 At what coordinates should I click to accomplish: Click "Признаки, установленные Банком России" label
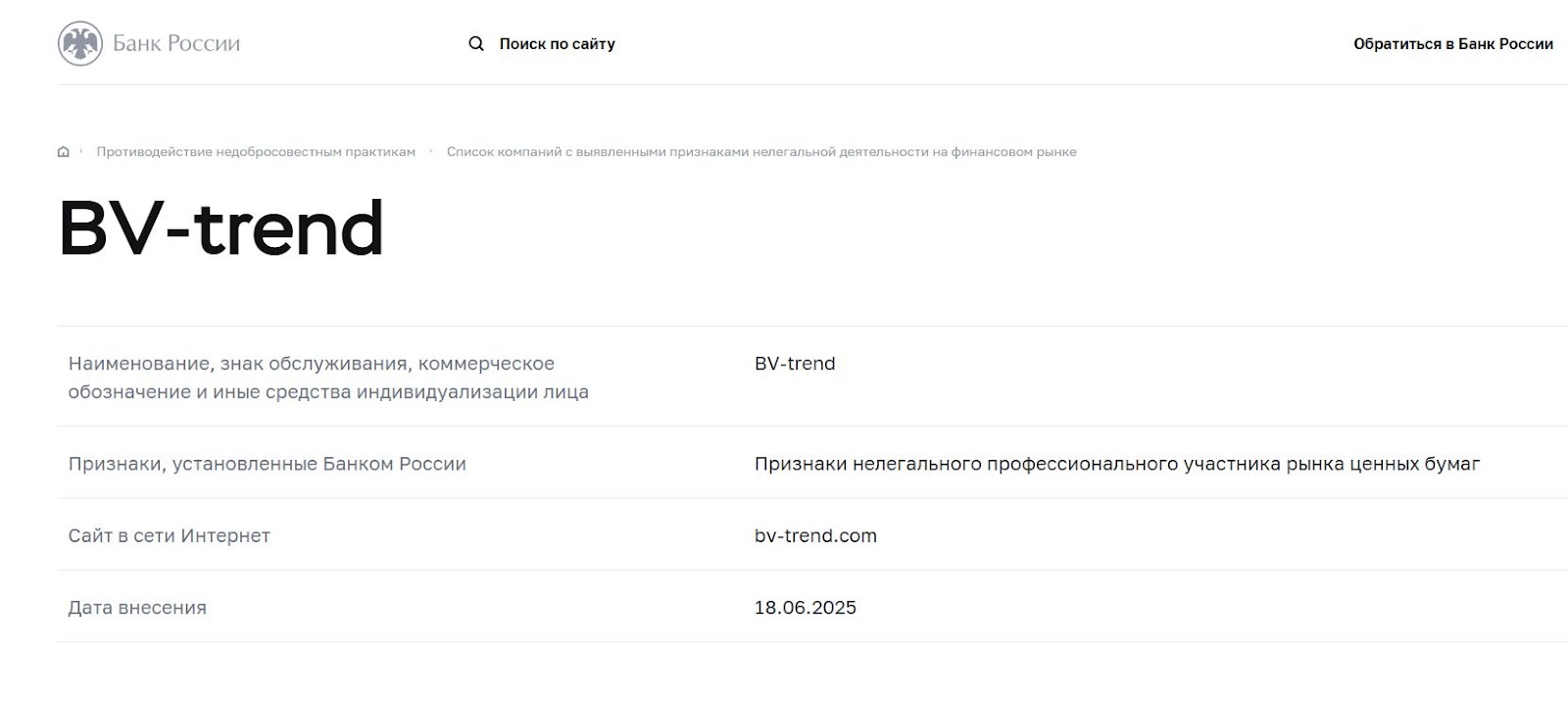point(268,463)
